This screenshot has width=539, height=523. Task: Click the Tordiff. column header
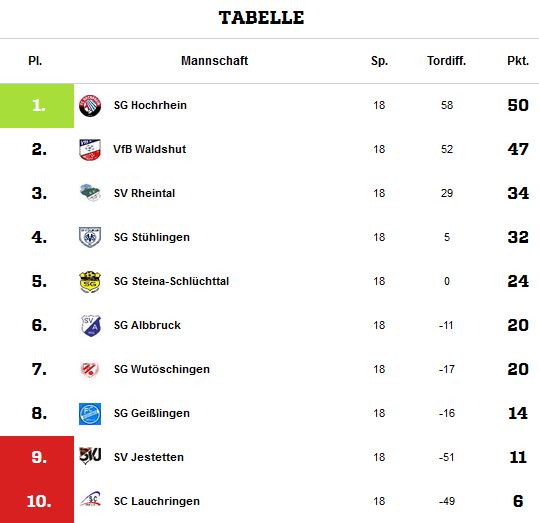(447, 61)
